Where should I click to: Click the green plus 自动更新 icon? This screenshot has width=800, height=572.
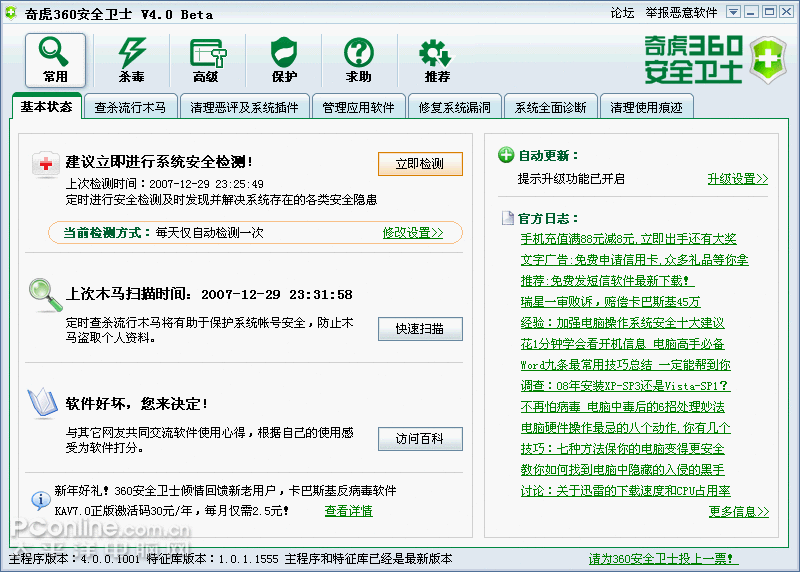[506, 155]
